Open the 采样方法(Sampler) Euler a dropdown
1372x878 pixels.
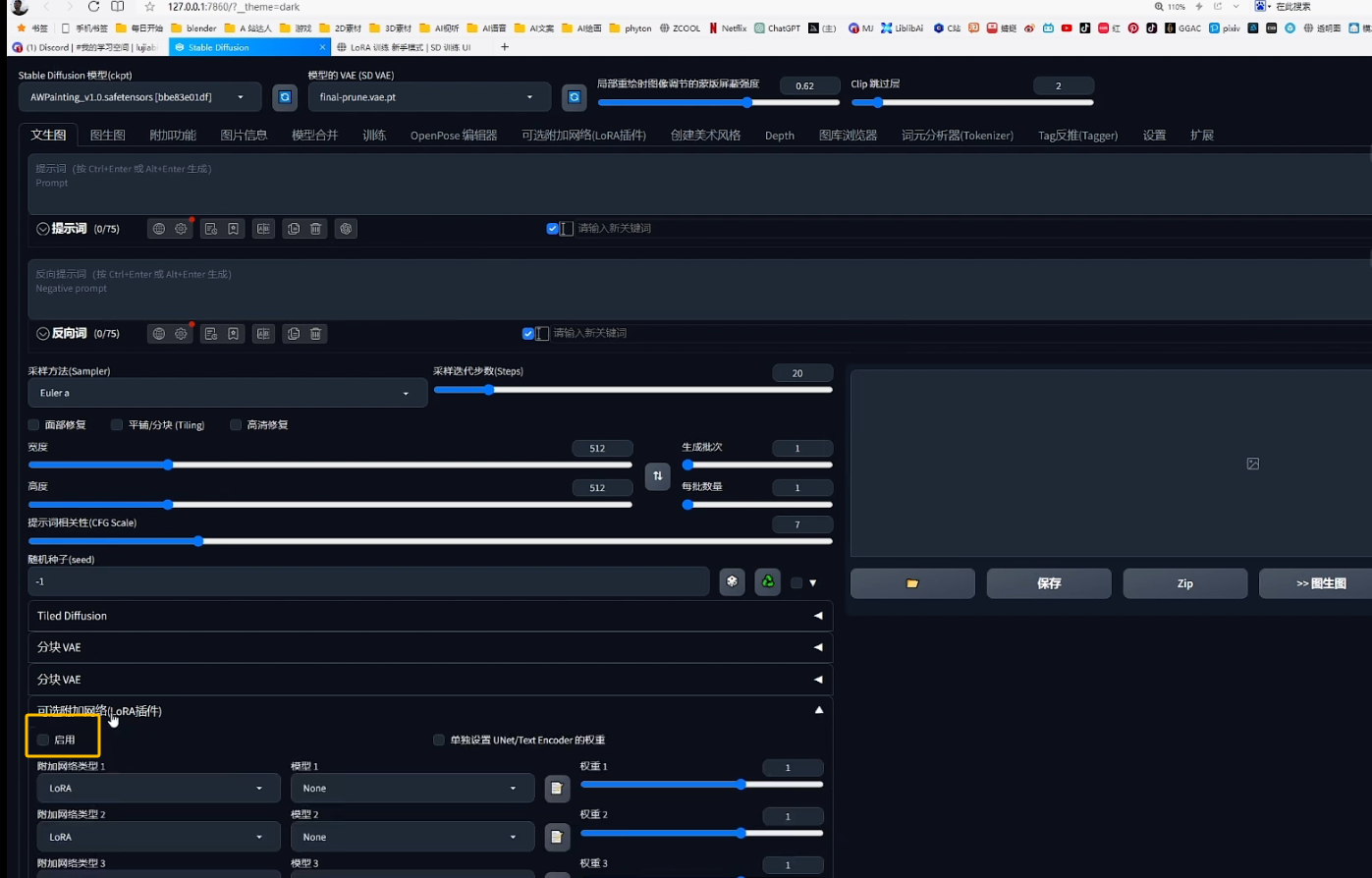point(227,393)
